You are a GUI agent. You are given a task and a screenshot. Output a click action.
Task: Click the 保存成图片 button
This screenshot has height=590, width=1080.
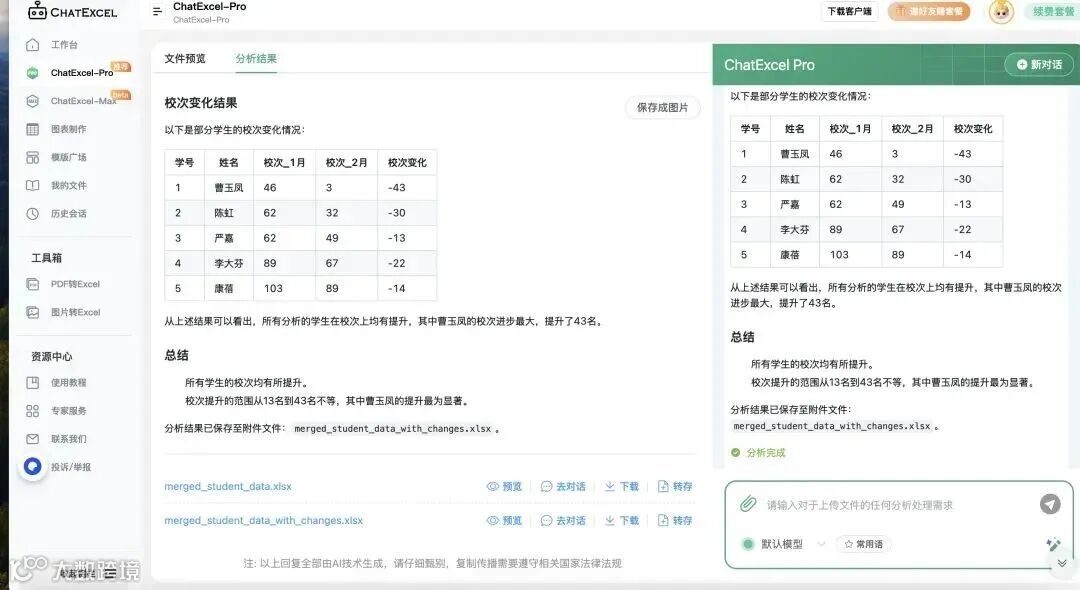click(662, 107)
